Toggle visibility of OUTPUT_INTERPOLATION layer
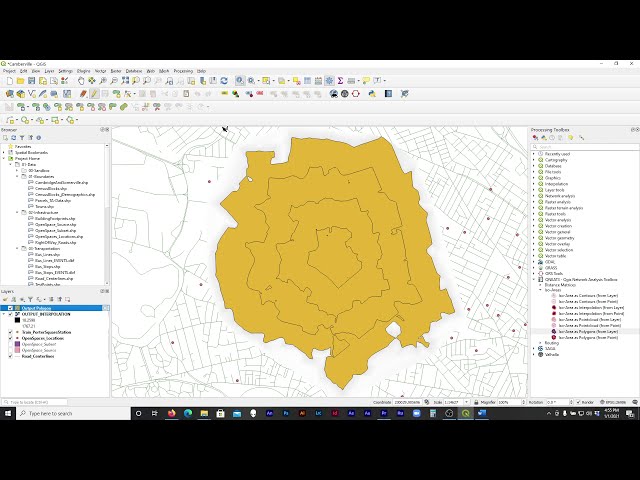This screenshot has width=640, height=480. pyautogui.click(x=10, y=314)
